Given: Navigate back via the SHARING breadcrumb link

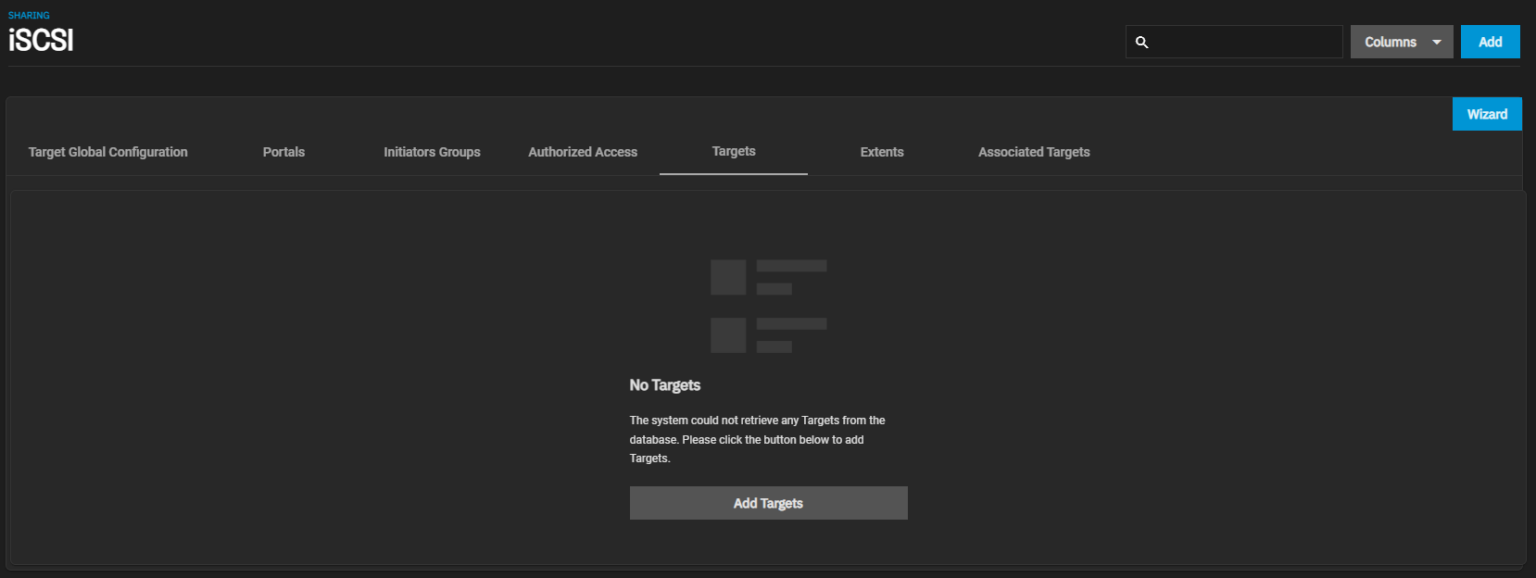Looking at the screenshot, I should coord(28,14).
